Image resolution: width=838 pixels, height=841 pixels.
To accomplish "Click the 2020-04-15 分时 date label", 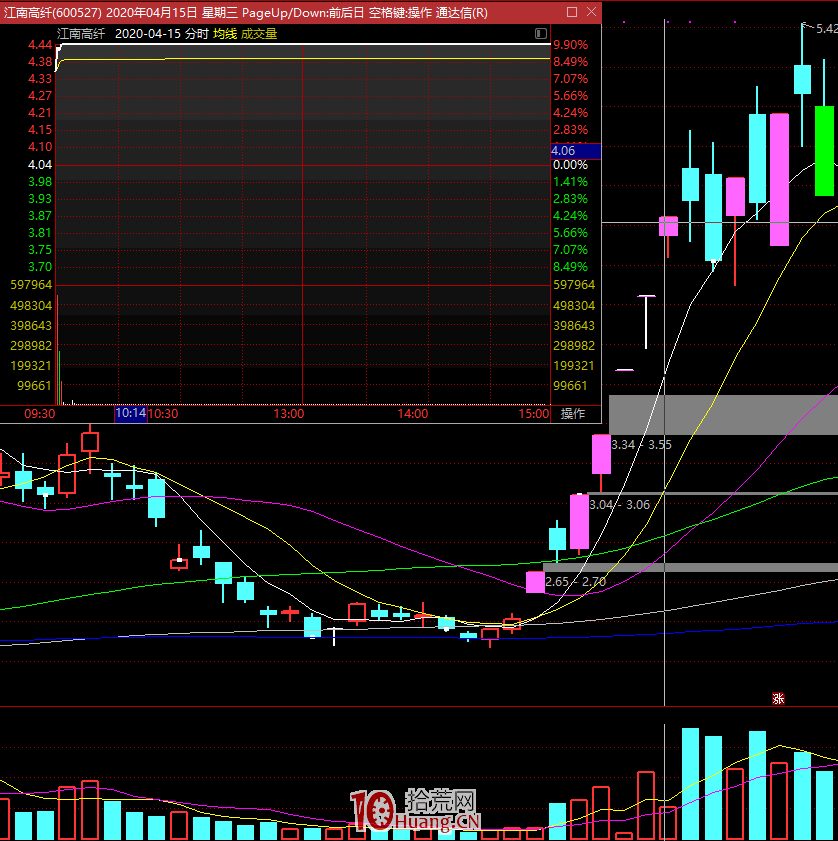I will [161, 34].
